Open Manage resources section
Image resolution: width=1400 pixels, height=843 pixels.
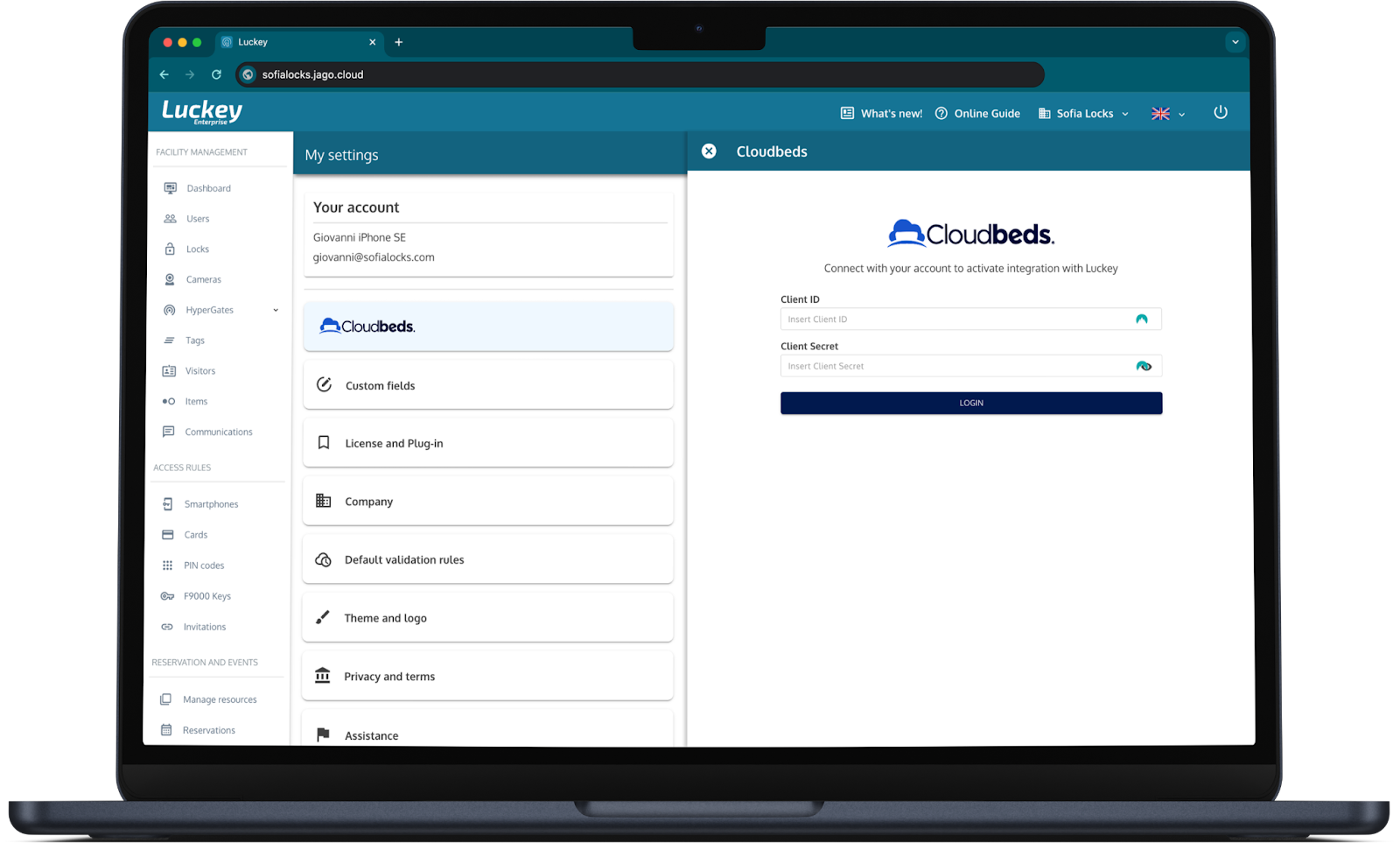coord(220,699)
